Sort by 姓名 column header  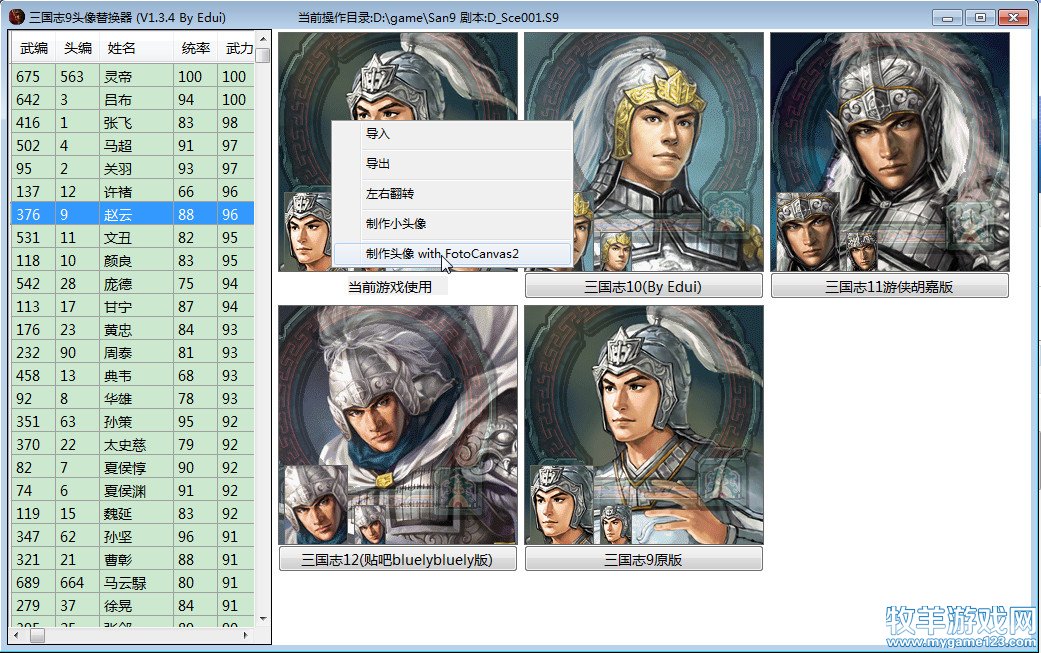136,48
